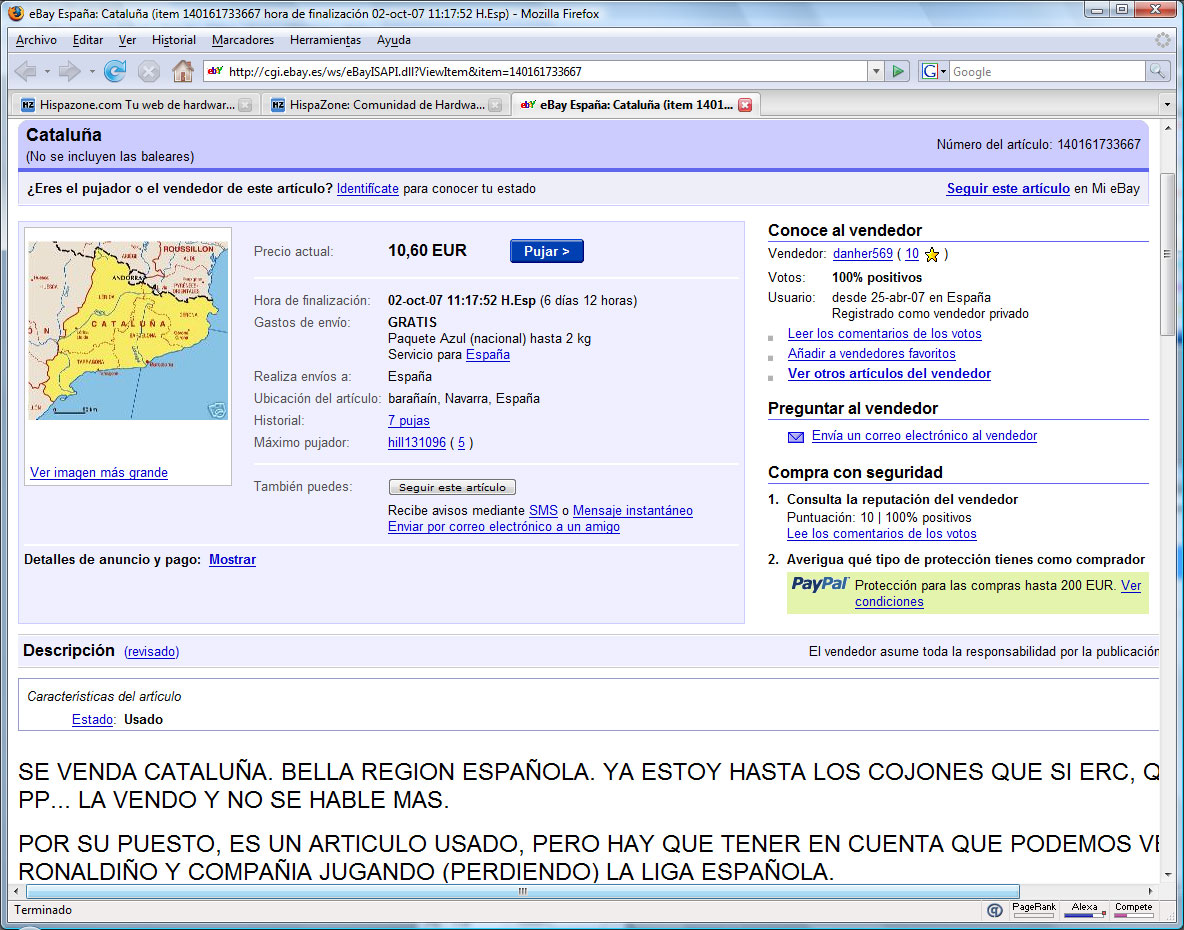Open the Editar menu

(x=88, y=40)
